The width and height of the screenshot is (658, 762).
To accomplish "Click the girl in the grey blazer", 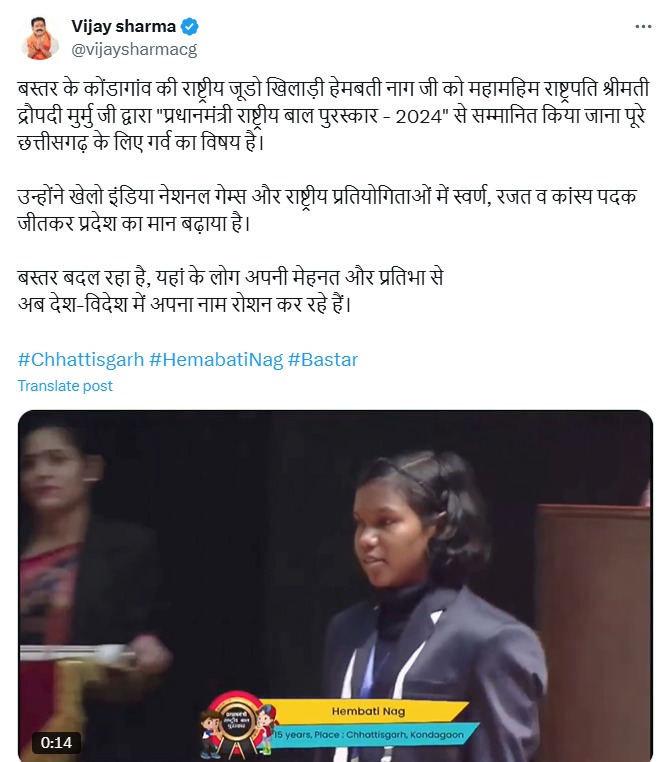I will tap(428, 605).
